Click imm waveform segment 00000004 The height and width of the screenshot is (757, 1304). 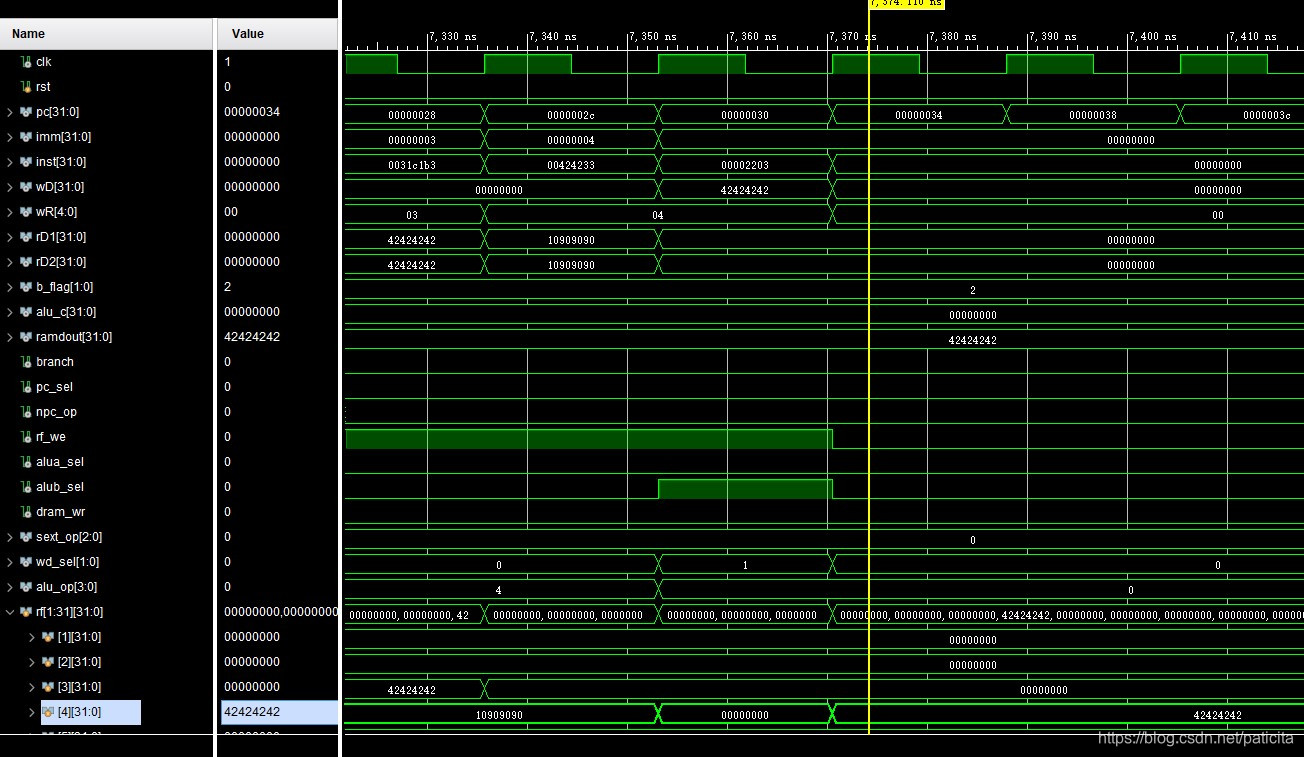tap(571, 140)
